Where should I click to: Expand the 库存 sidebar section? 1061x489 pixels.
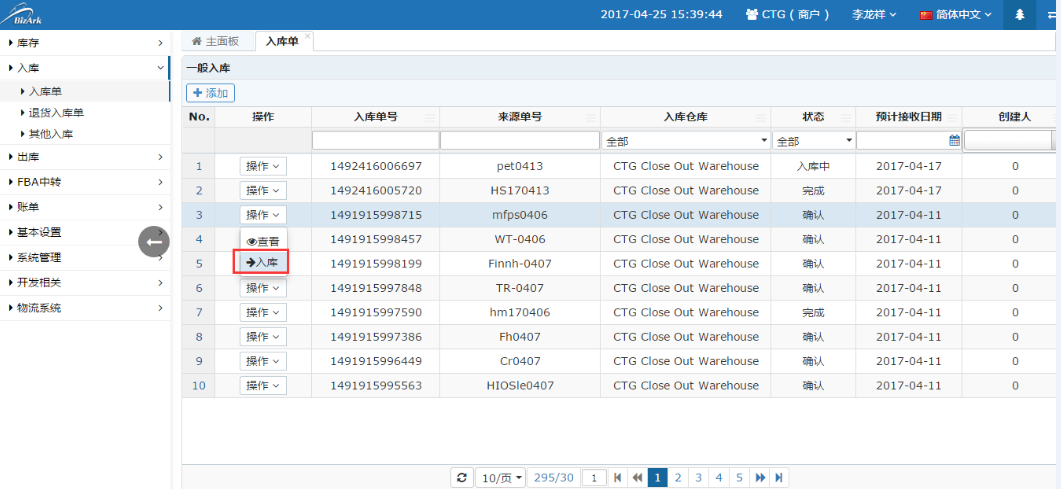[x=85, y=43]
